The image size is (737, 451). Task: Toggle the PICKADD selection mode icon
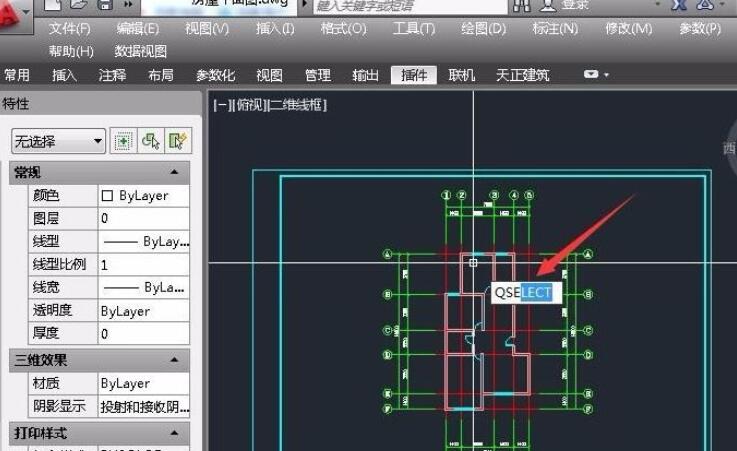(123, 141)
